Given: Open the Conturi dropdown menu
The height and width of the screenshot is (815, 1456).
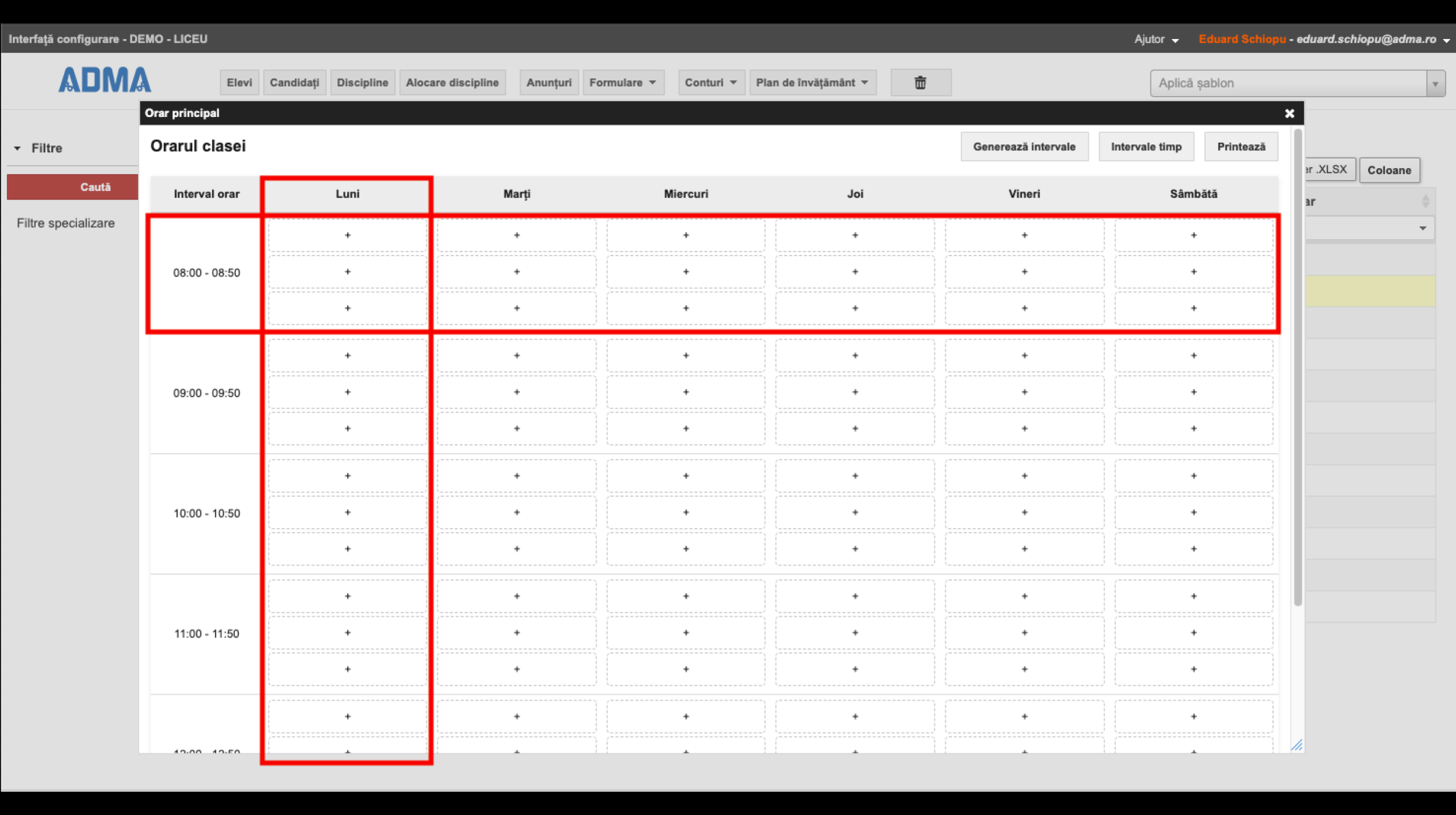Looking at the screenshot, I should point(711,83).
